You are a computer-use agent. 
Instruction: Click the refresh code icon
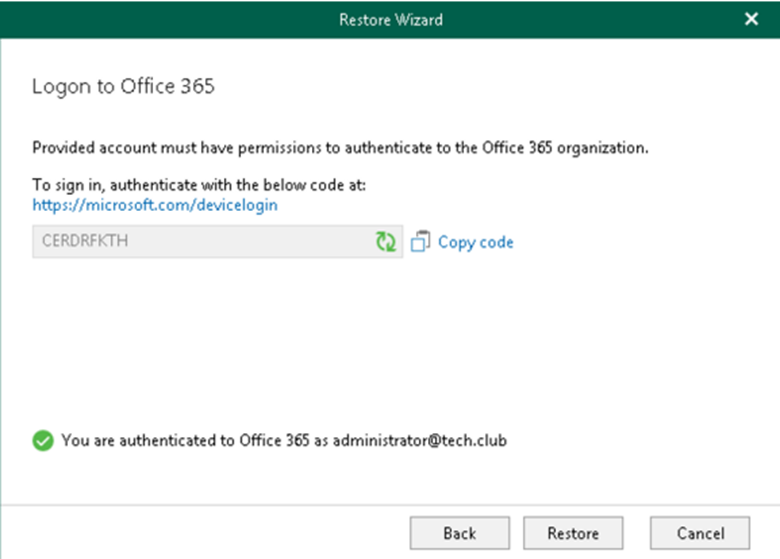[386, 242]
